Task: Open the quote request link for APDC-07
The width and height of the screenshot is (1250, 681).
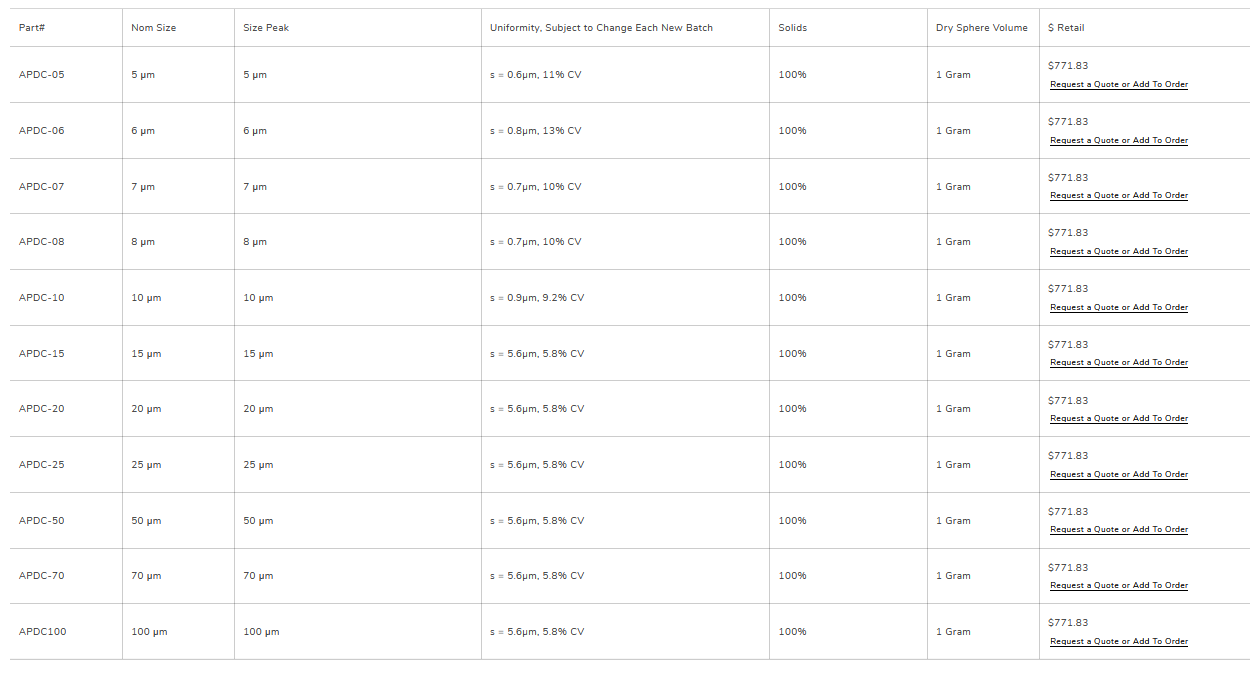Action: pos(1118,196)
